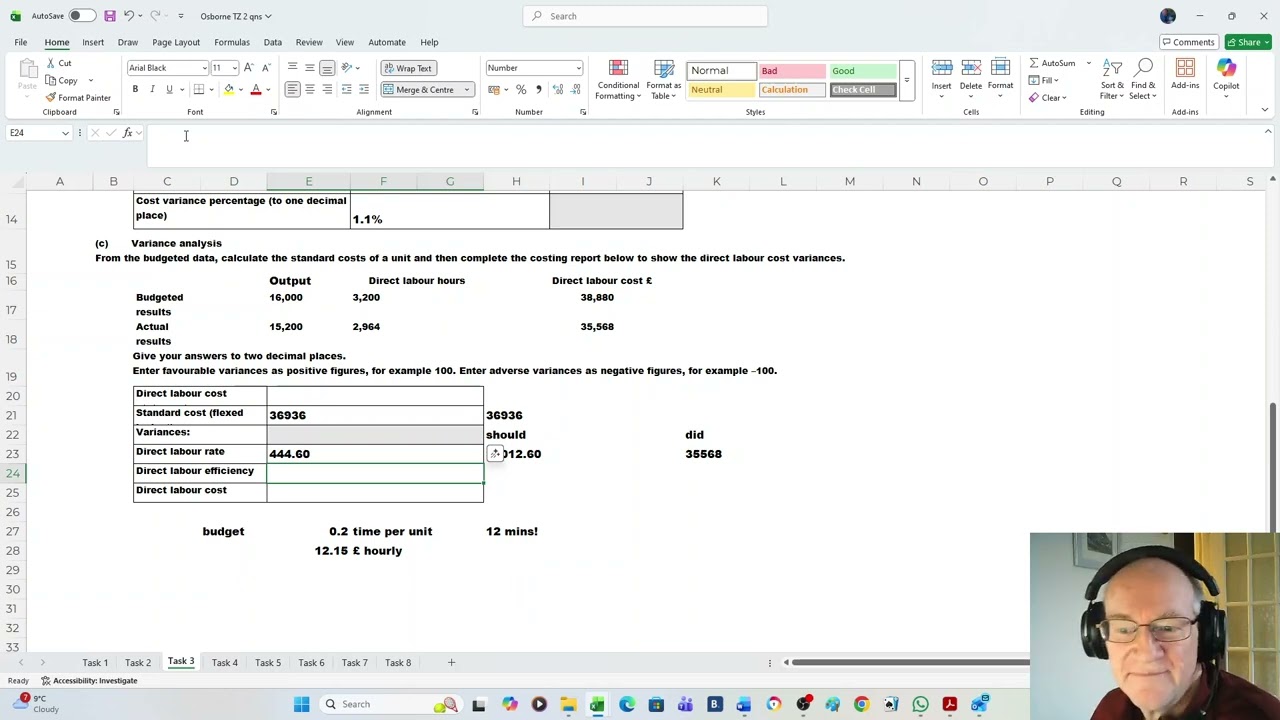
Task: Open Windows Start button on taskbar
Action: tap(301, 704)
